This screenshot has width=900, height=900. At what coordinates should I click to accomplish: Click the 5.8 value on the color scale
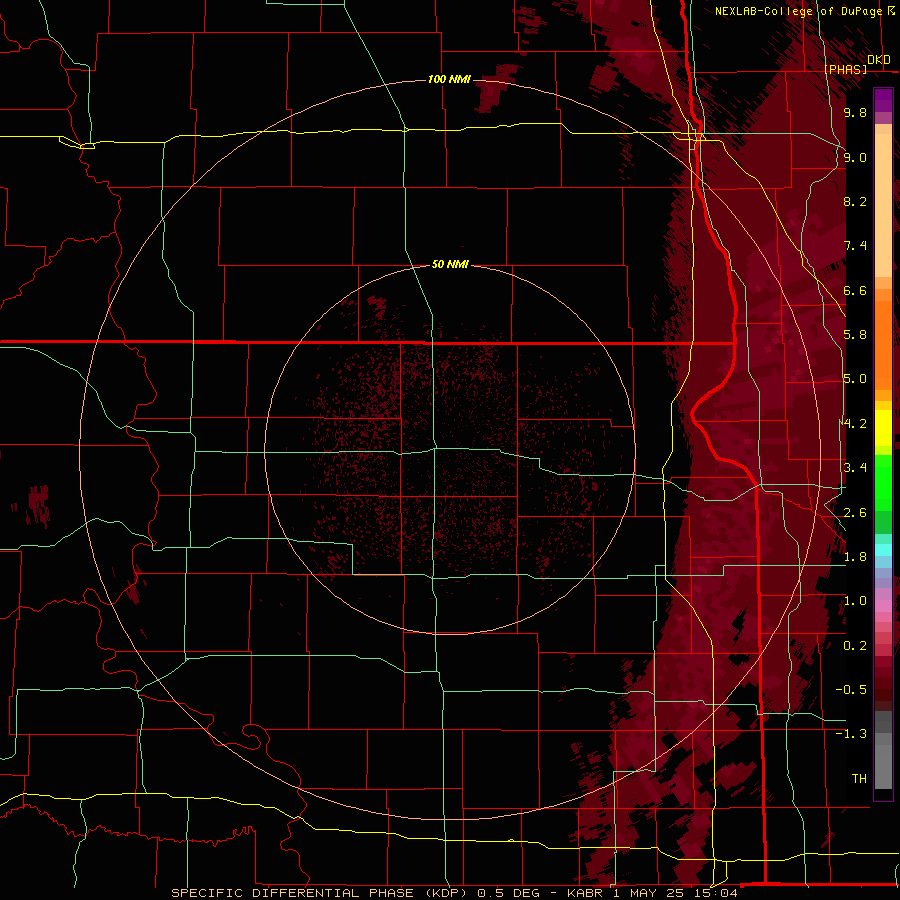point(855,335)
